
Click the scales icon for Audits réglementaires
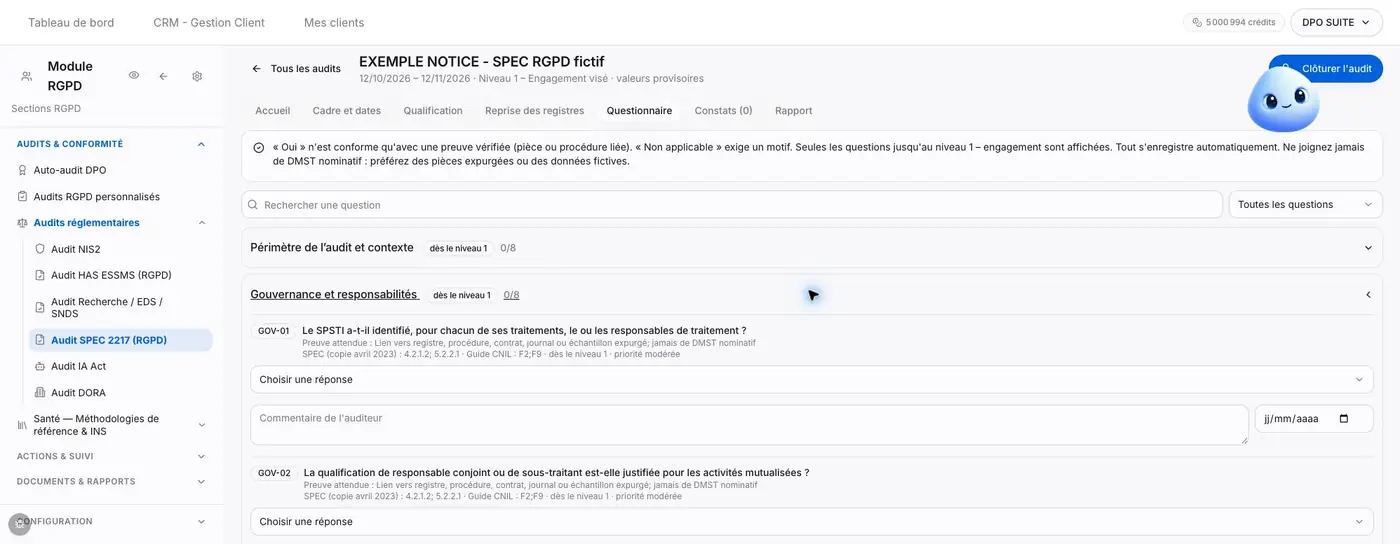23,223
